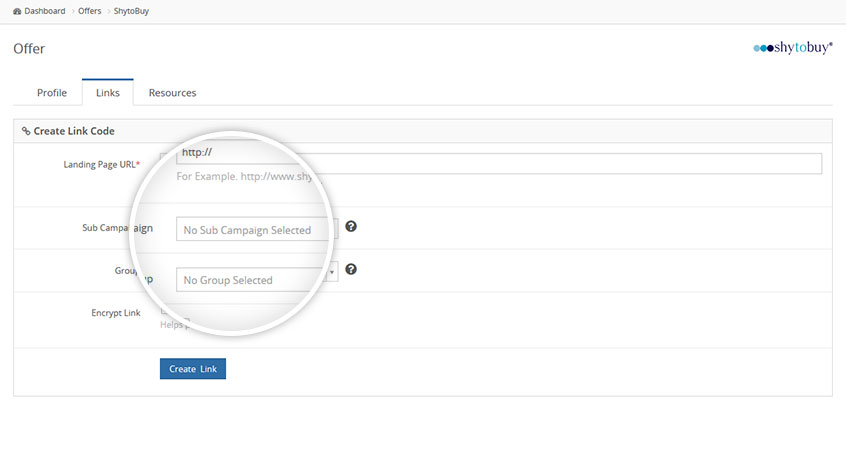Click the Landing Page URL label

pyautogui.click(x=101, y=164)
